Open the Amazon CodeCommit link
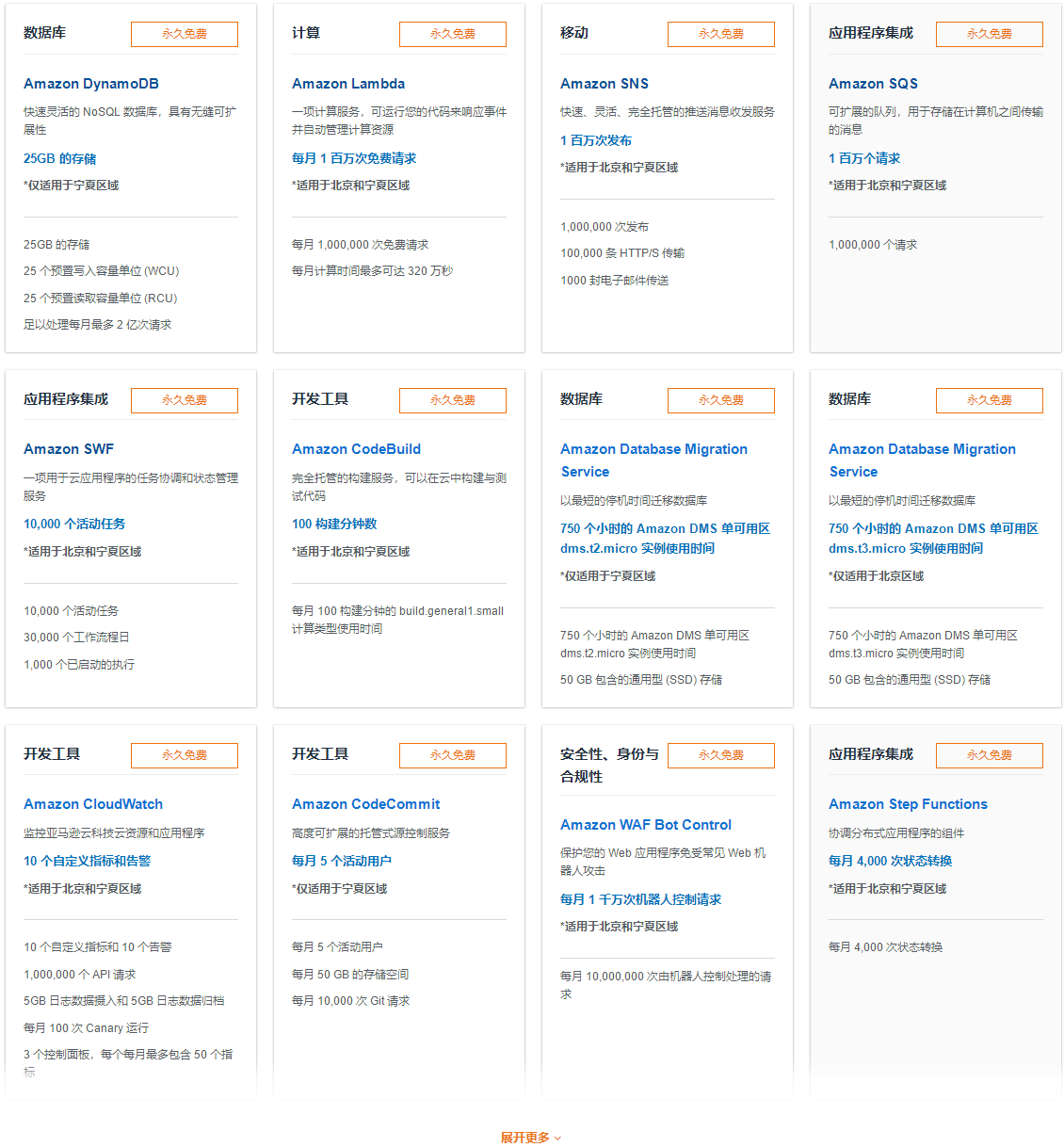The width and height of the screenshot is (1064, 1147). [365, 804]
